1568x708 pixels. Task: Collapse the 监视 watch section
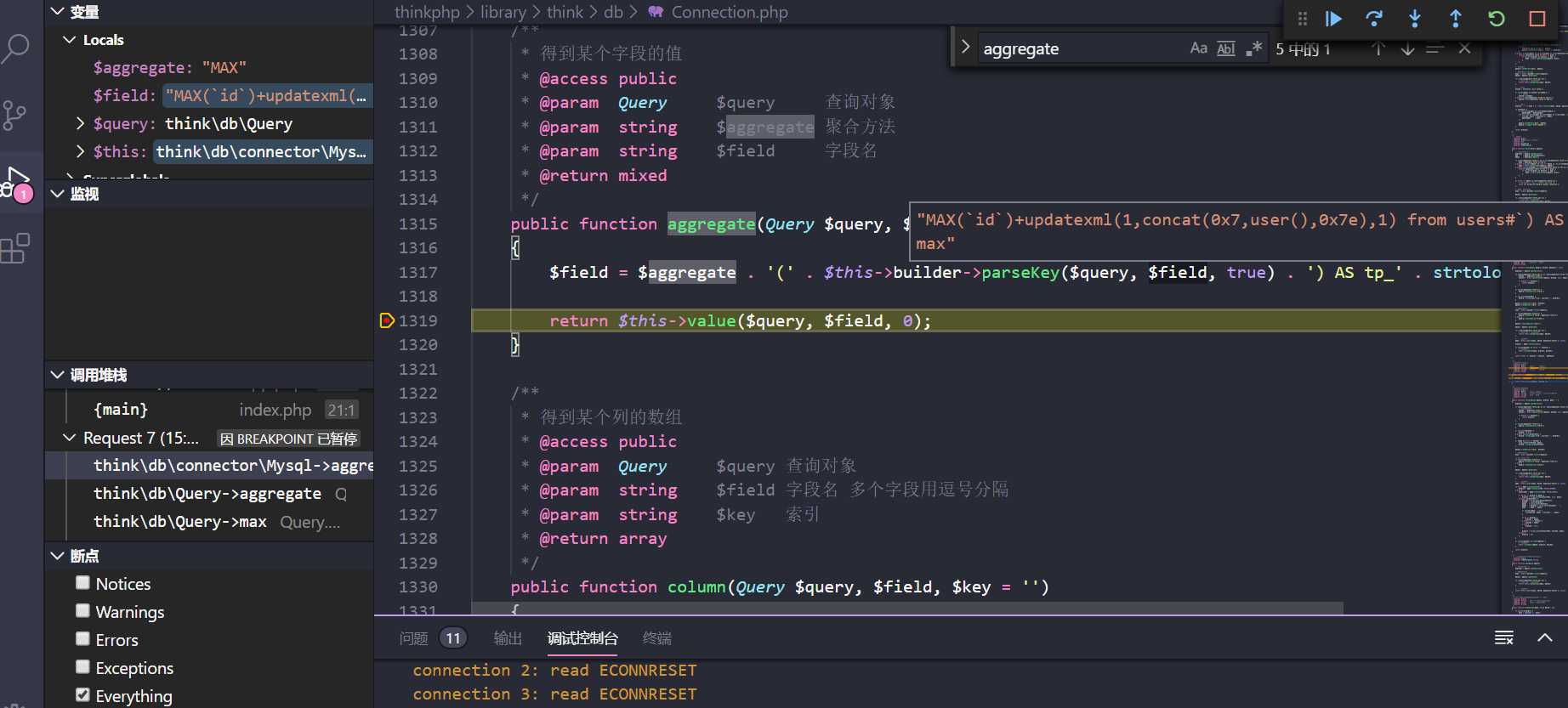pyautogui.click(x=58, y=194)
